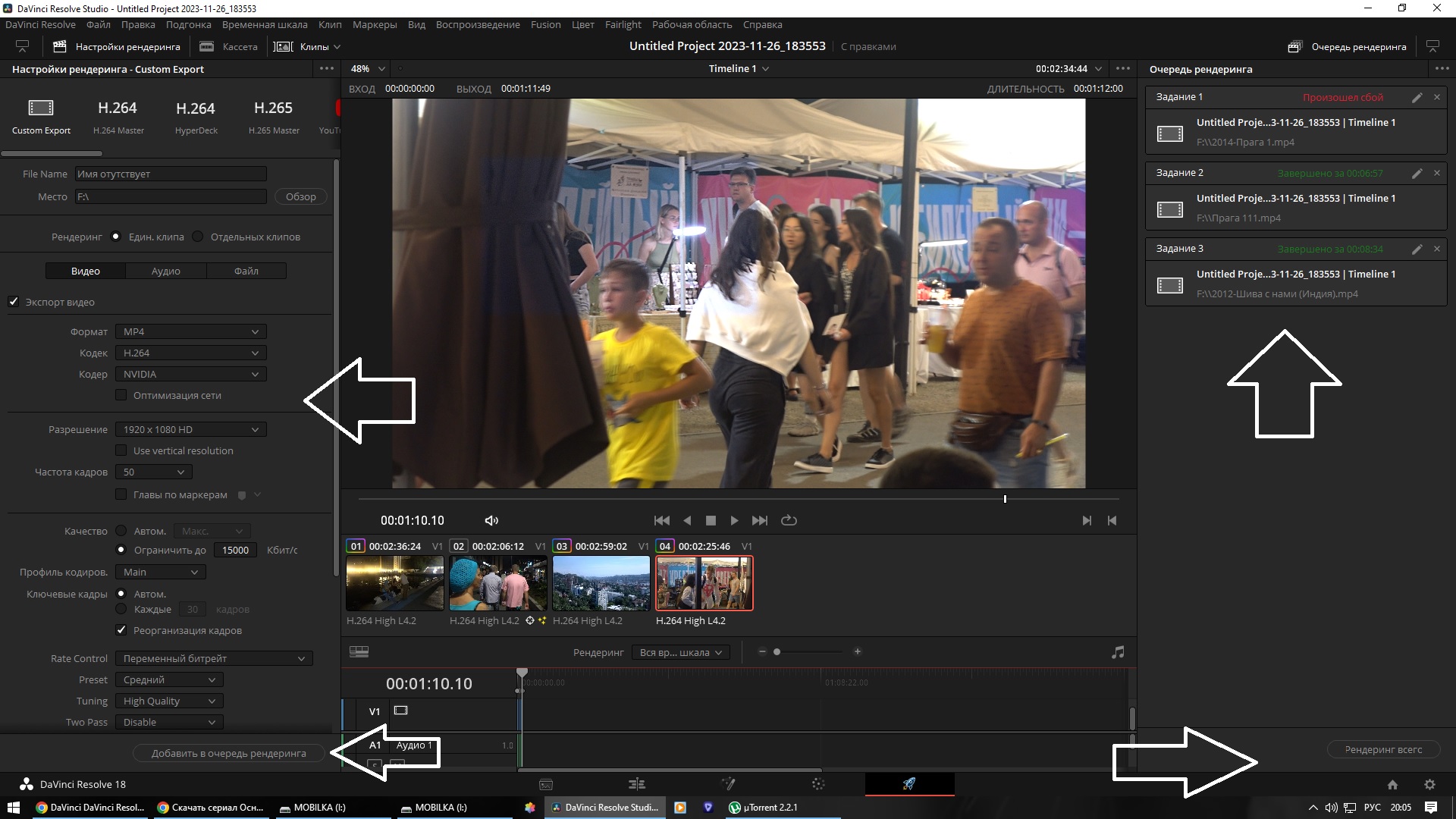Open the Fusion menu

546,24
